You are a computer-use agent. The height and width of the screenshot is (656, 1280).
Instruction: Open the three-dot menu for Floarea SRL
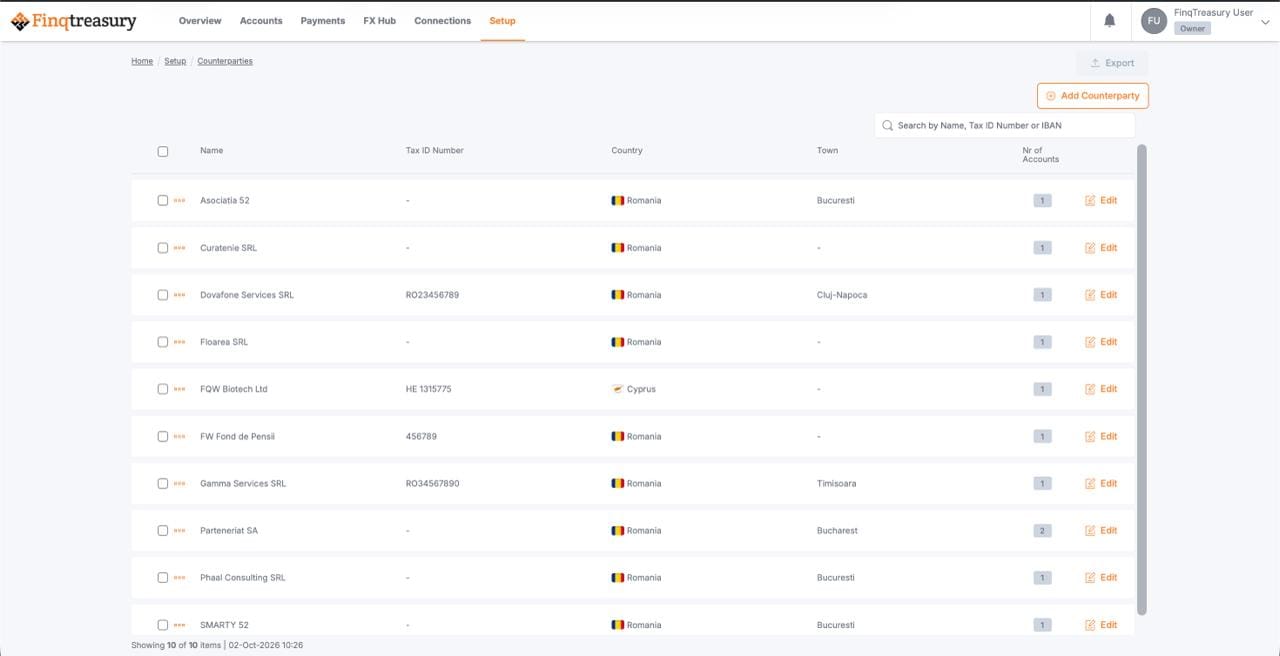180,342
